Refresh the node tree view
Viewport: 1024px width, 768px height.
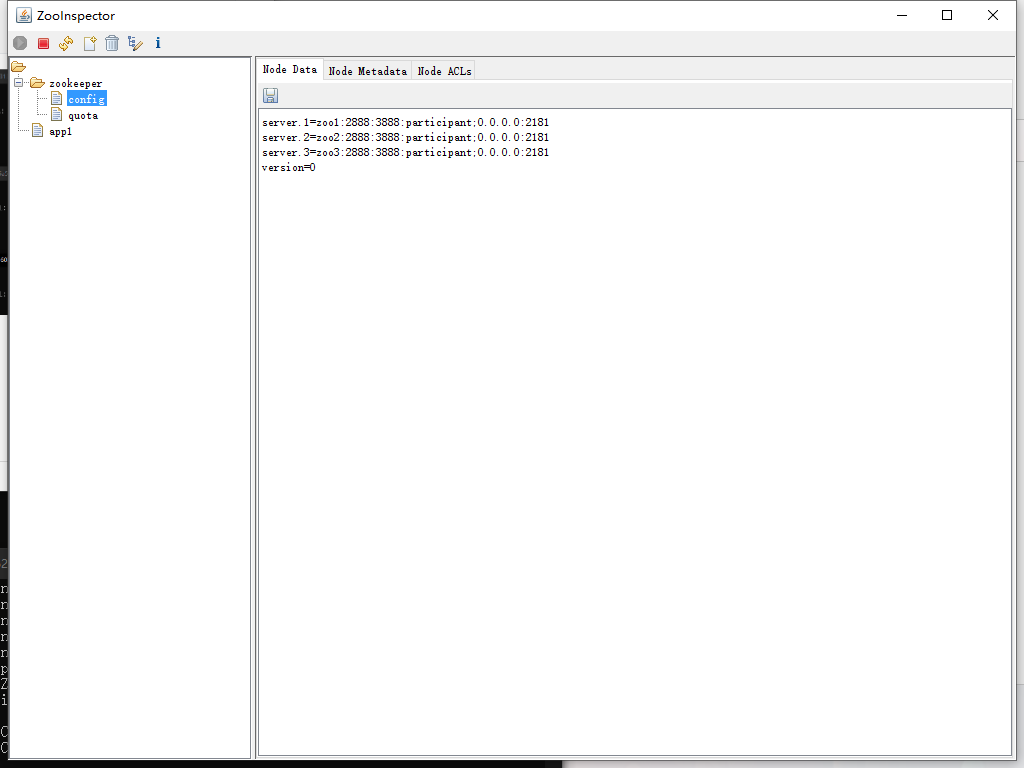point(66,43)
